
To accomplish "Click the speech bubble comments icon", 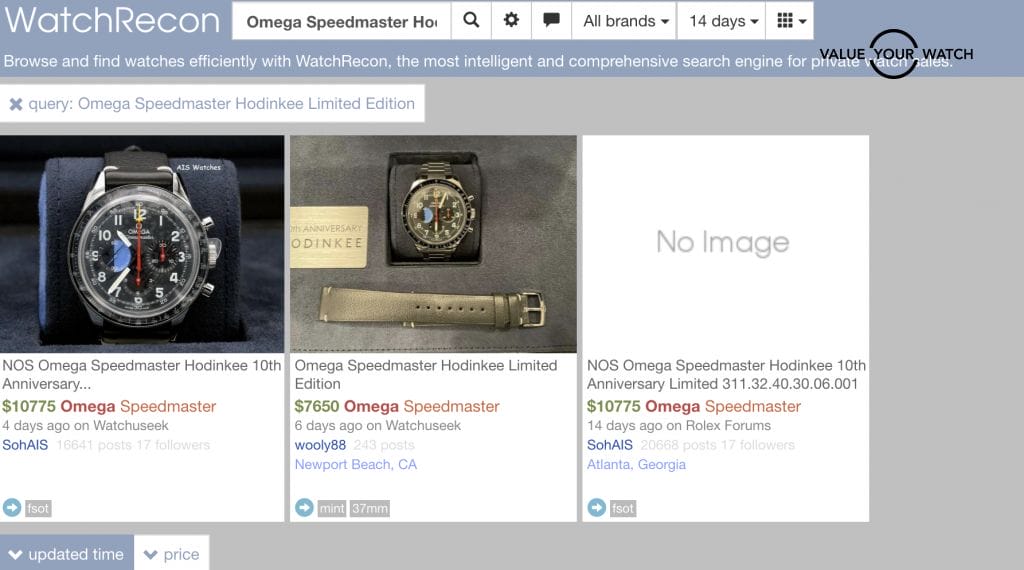I will (551, 21).
